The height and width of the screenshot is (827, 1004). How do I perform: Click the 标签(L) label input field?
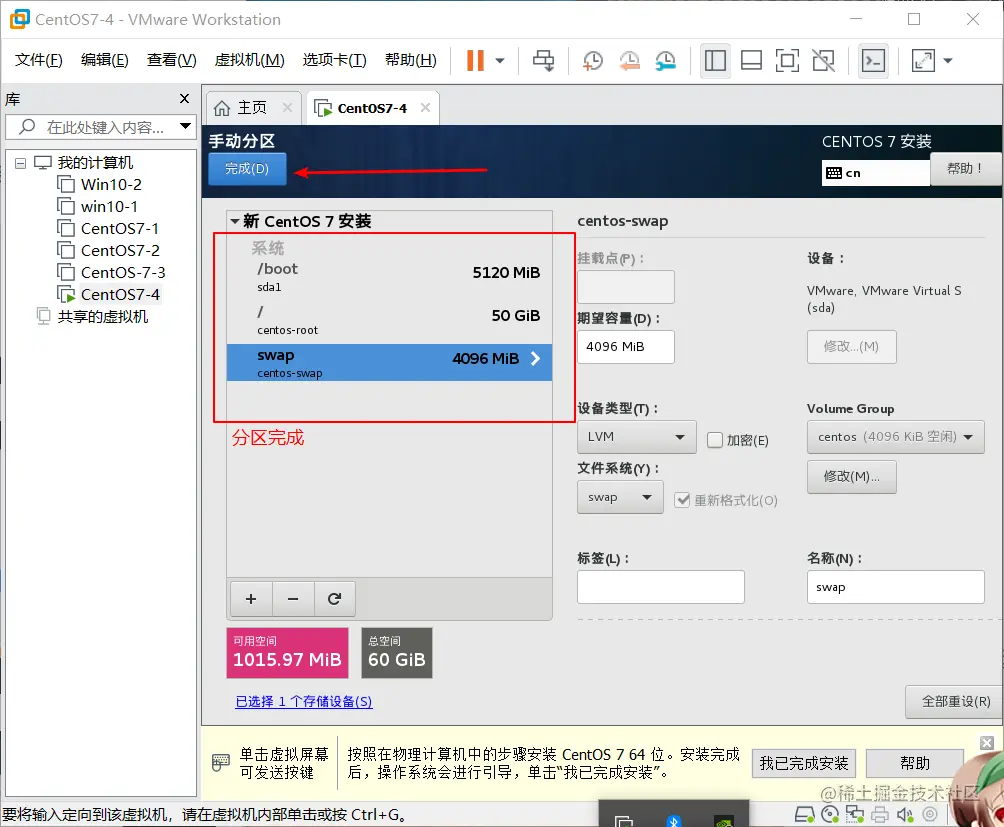[661, 587]
